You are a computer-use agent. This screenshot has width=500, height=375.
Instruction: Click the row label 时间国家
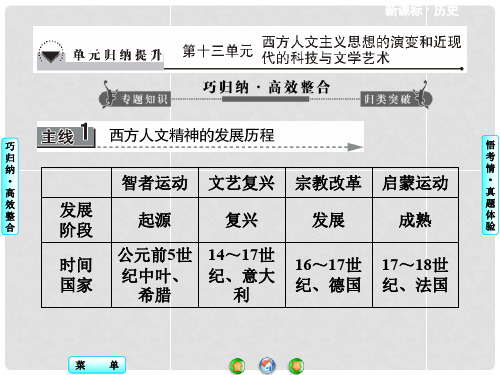[76, 275]
